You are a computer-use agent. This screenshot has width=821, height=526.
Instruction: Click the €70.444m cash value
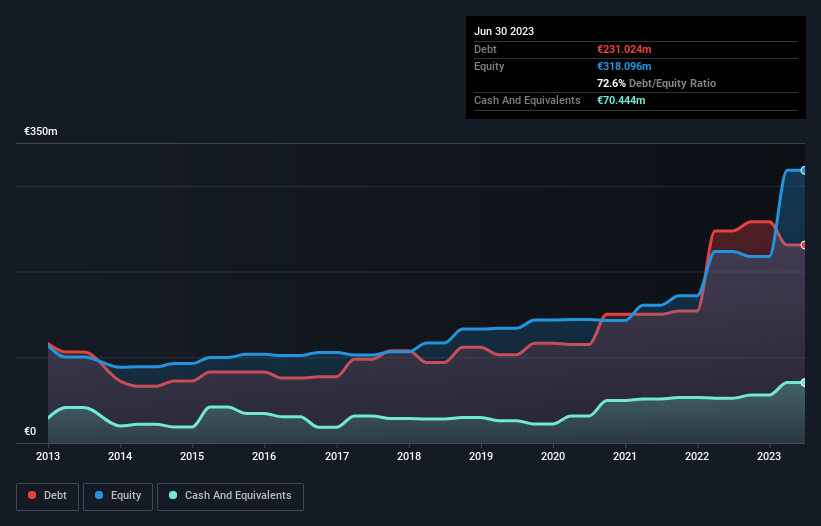[x=621, y=100]
